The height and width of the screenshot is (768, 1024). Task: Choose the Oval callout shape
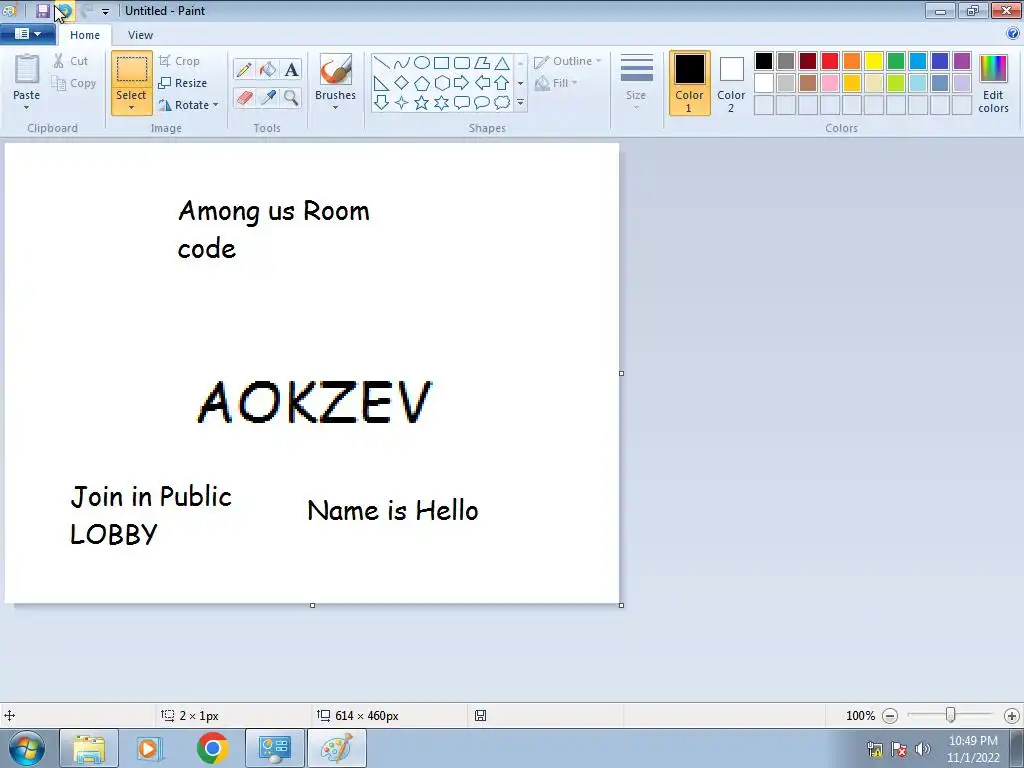point(482,103)
